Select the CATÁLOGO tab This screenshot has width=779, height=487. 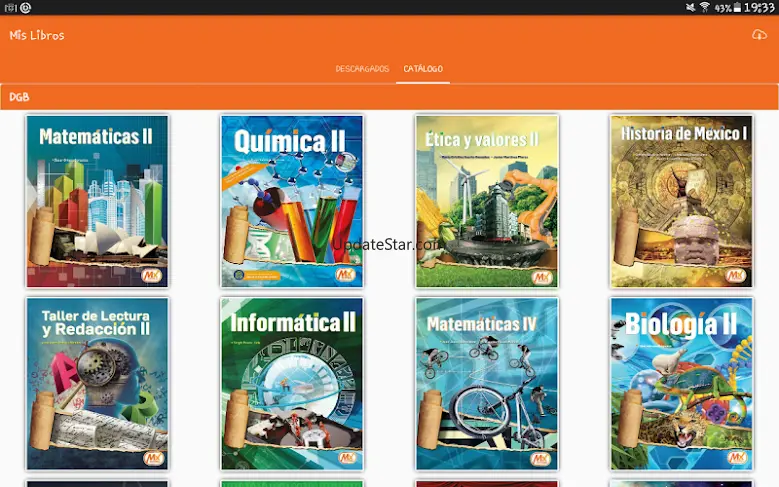click(x=423, y=69)
